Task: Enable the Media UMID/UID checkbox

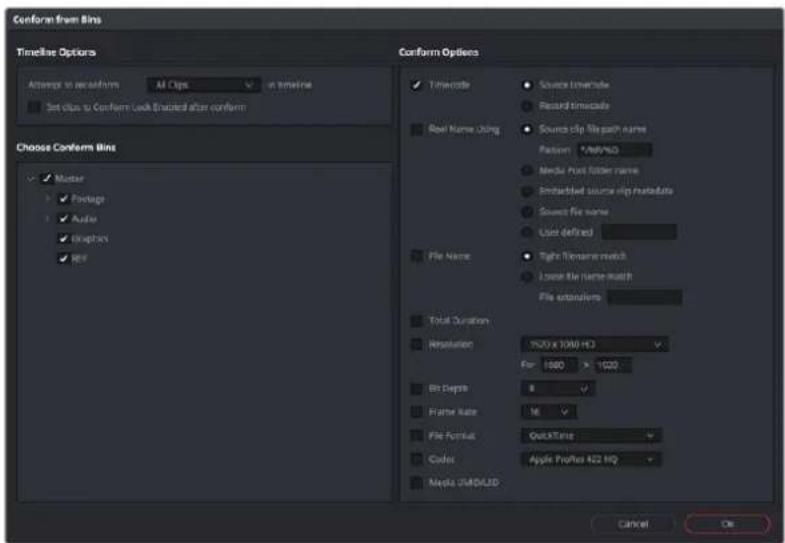Action: pos(416,482)
